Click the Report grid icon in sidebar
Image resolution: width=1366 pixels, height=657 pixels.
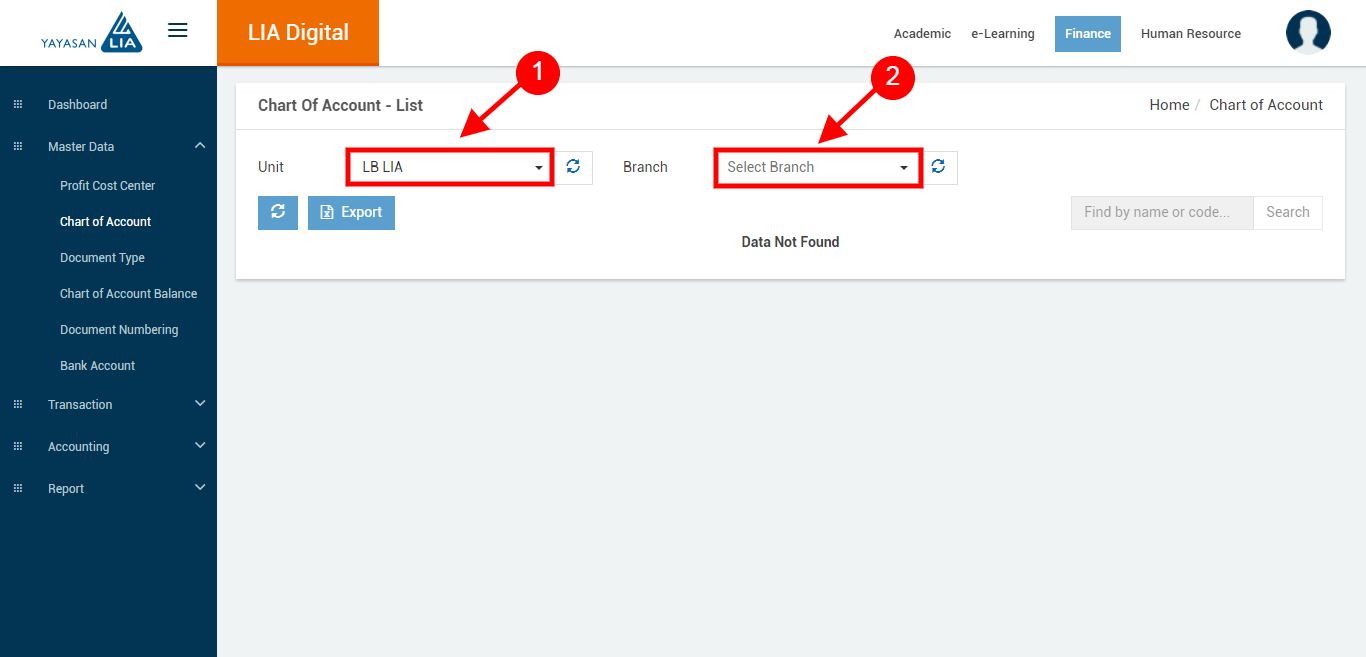coord(17,489)
